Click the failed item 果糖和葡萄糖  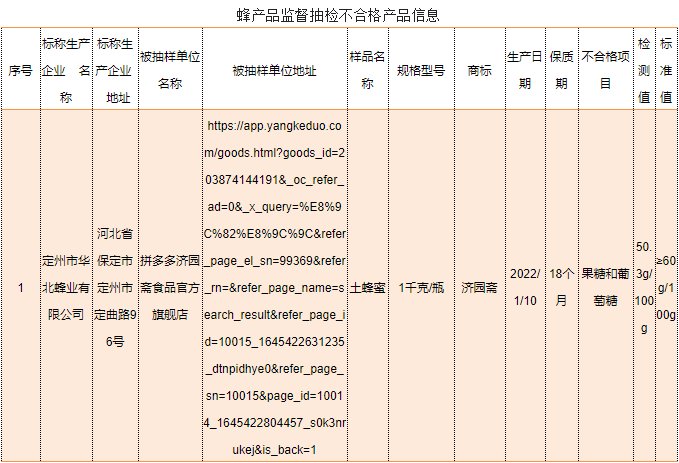point(605,288)
